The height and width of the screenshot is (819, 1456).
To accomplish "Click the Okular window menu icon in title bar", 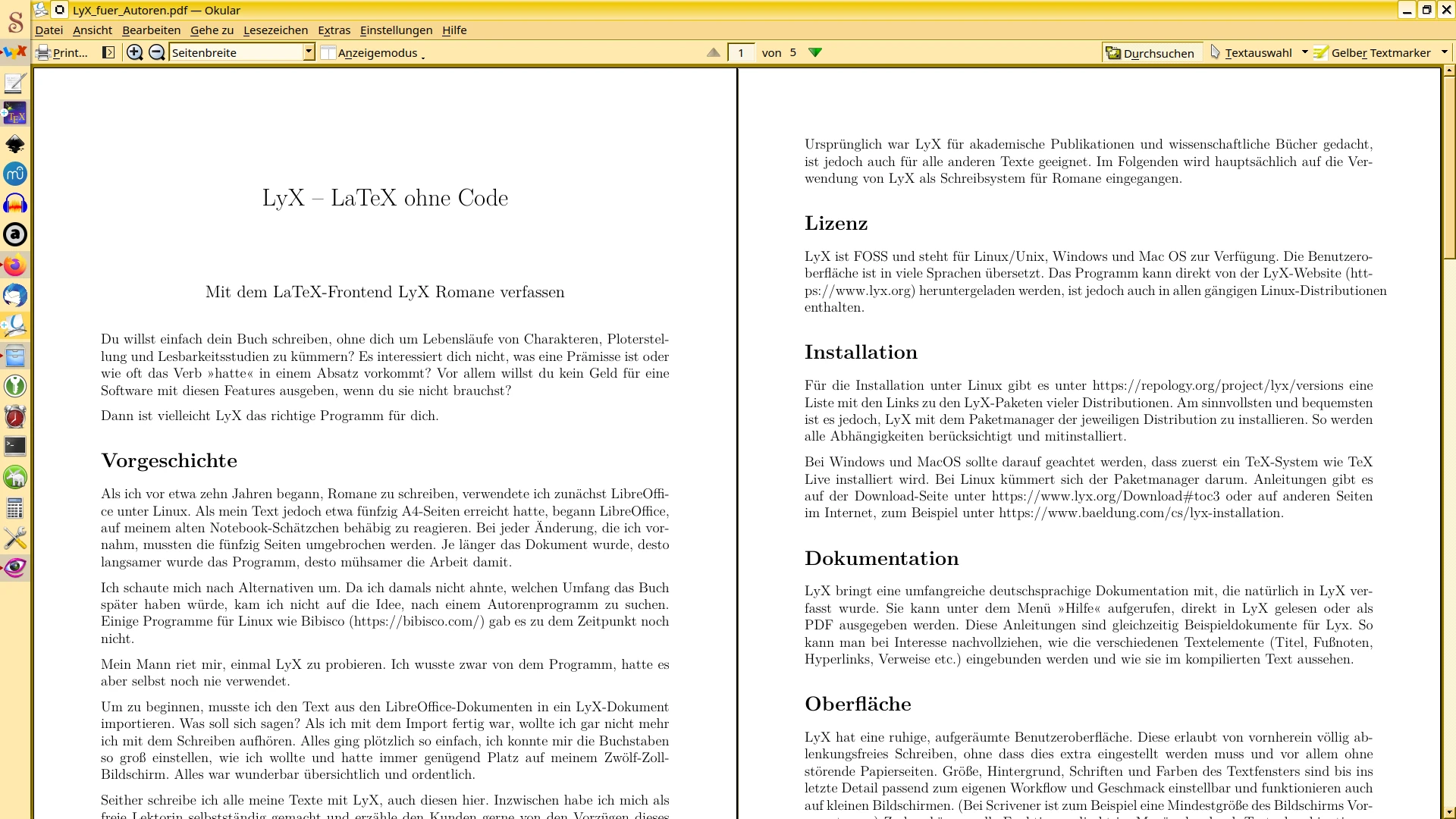I will click(x=41, y=10).
